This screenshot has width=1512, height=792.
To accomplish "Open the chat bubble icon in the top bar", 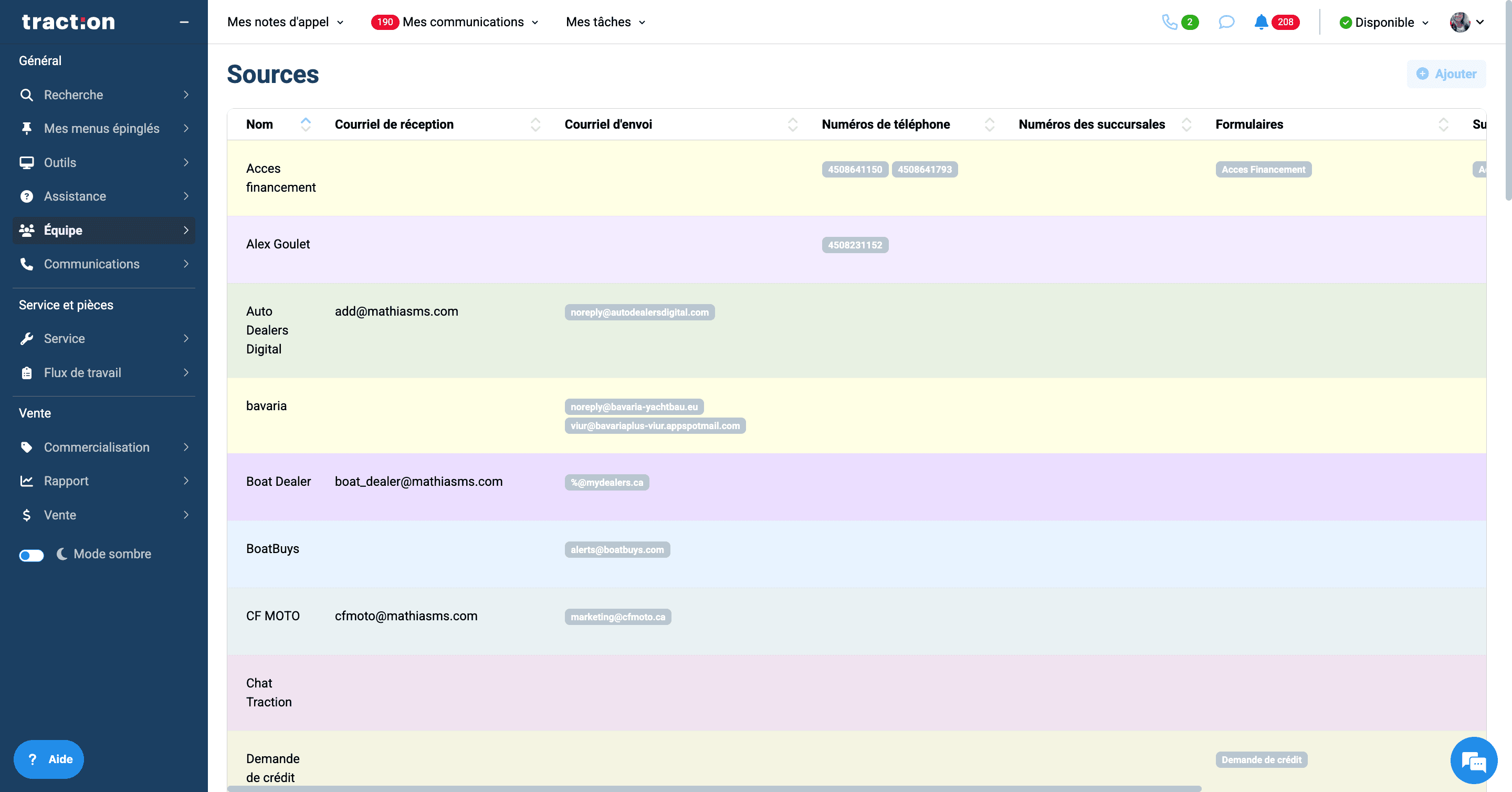I will 1226,22.
